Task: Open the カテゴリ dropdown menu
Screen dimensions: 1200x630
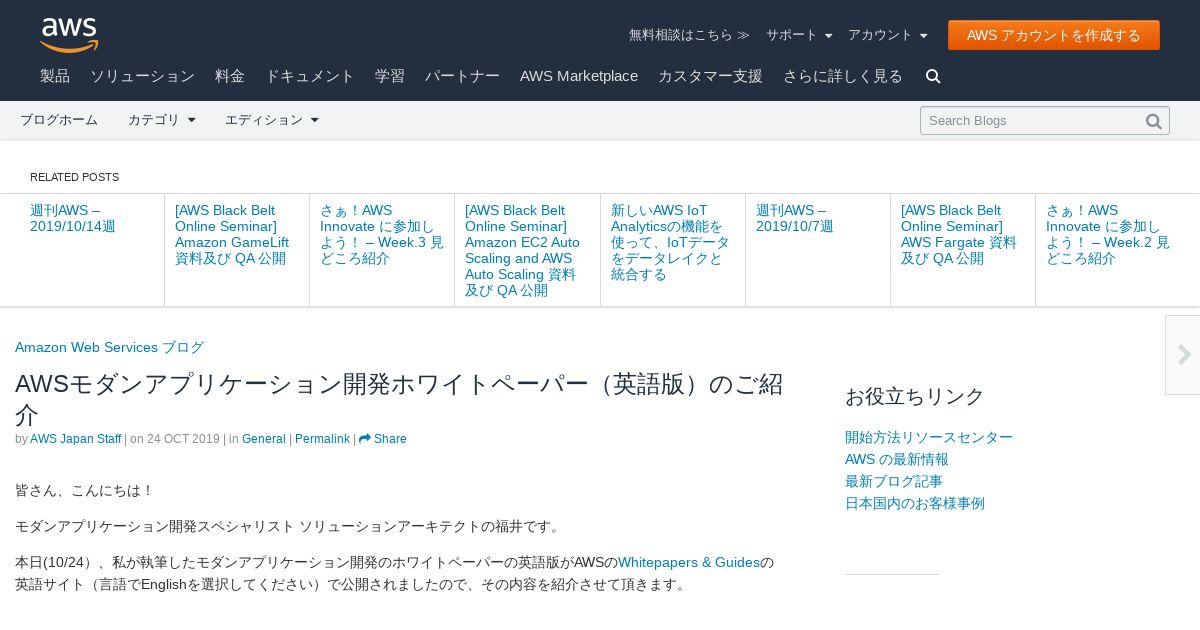Action: (162, 120)
